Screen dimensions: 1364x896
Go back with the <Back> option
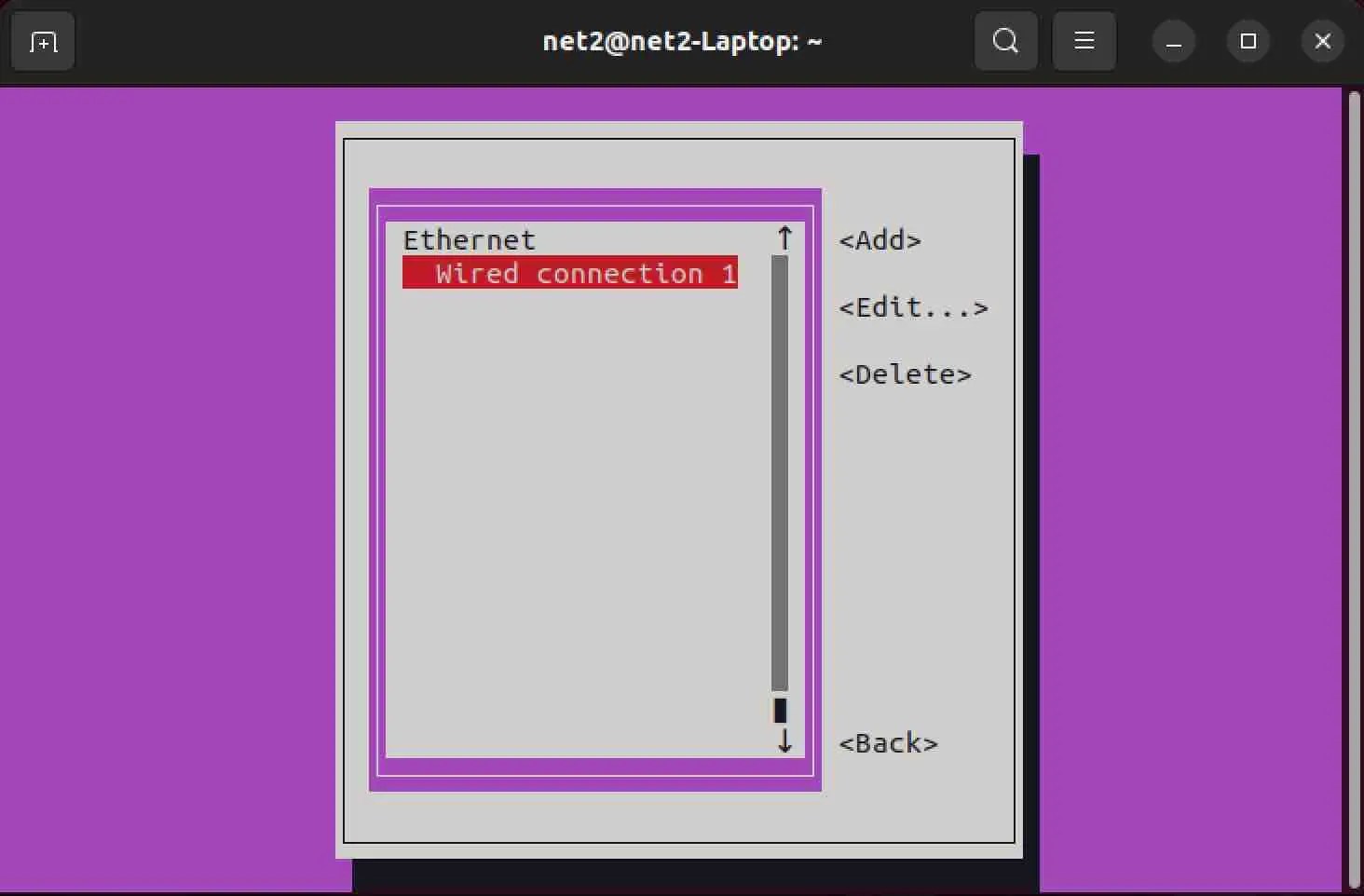(888, 743)
